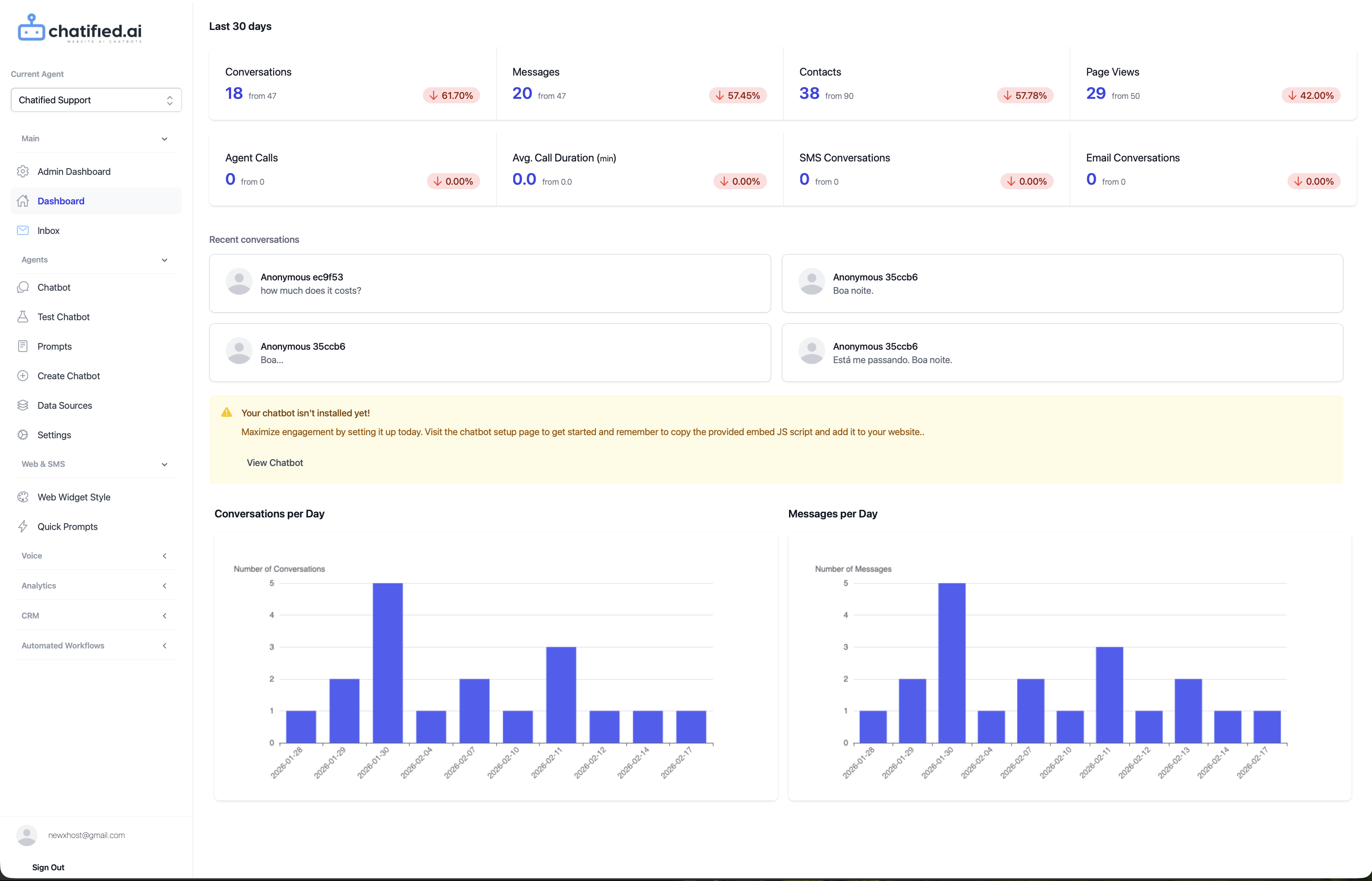Click the View Chatbot link
Viewport: 1372px width, 881px height.
(x=274, y=463)
